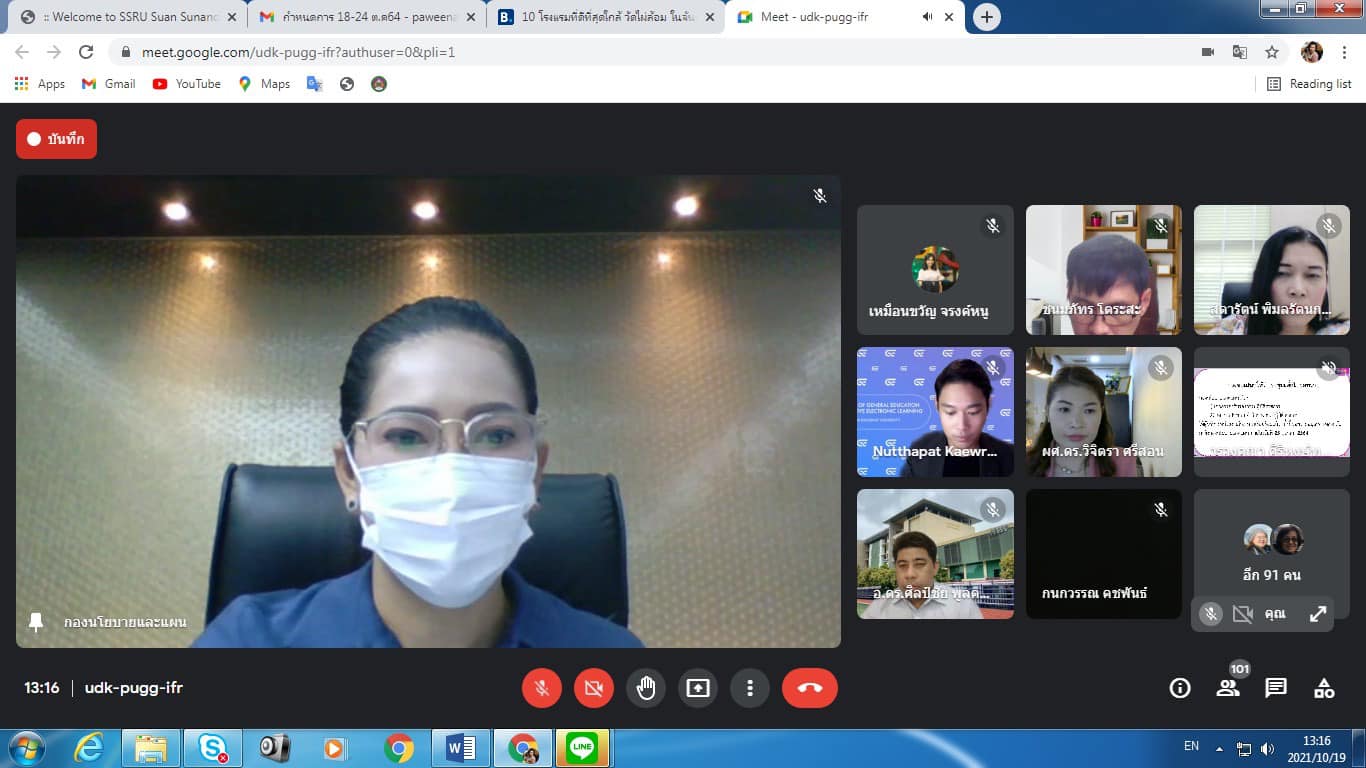The width and height of the screenshot is (1366, 768).
Task: Open the YouTube bookmark
Action: (x=187, y=84)
